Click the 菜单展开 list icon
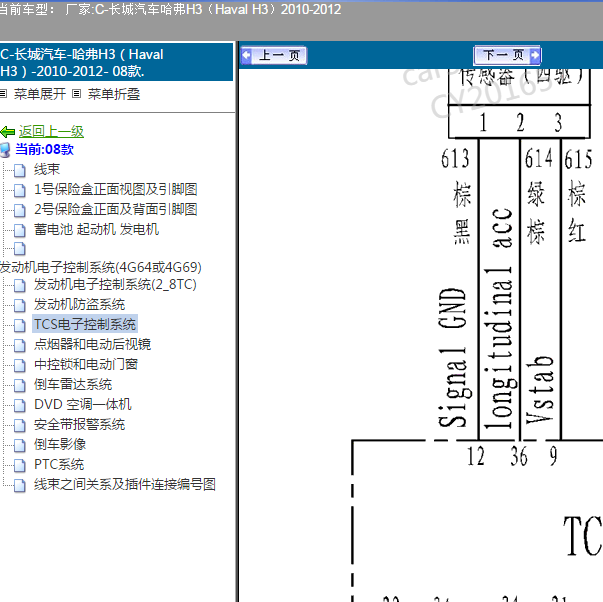The image size is (603, 602). click(x=3, y=94)
